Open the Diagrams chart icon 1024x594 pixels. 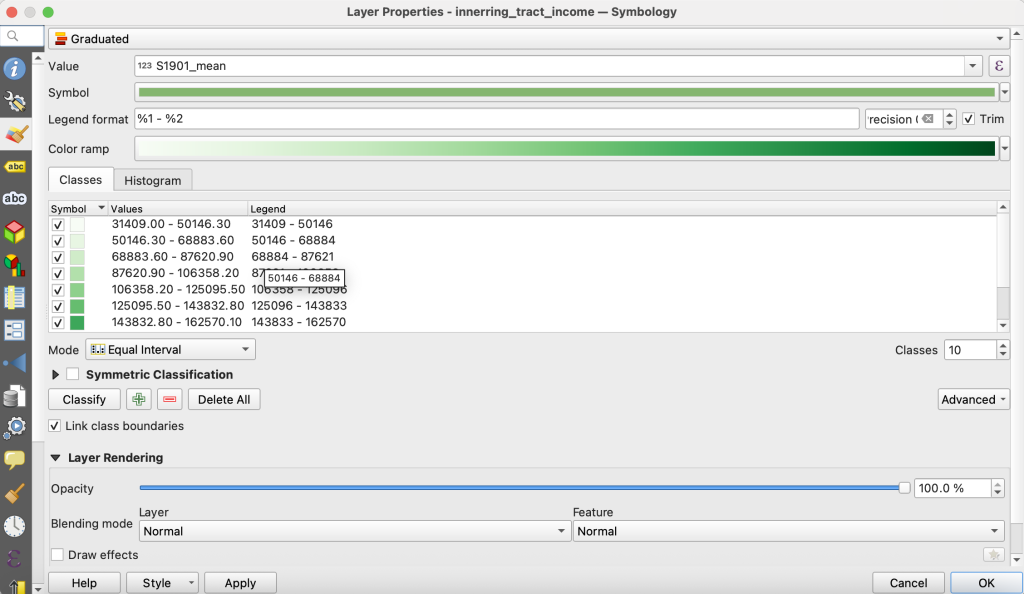tap(15, 265)
